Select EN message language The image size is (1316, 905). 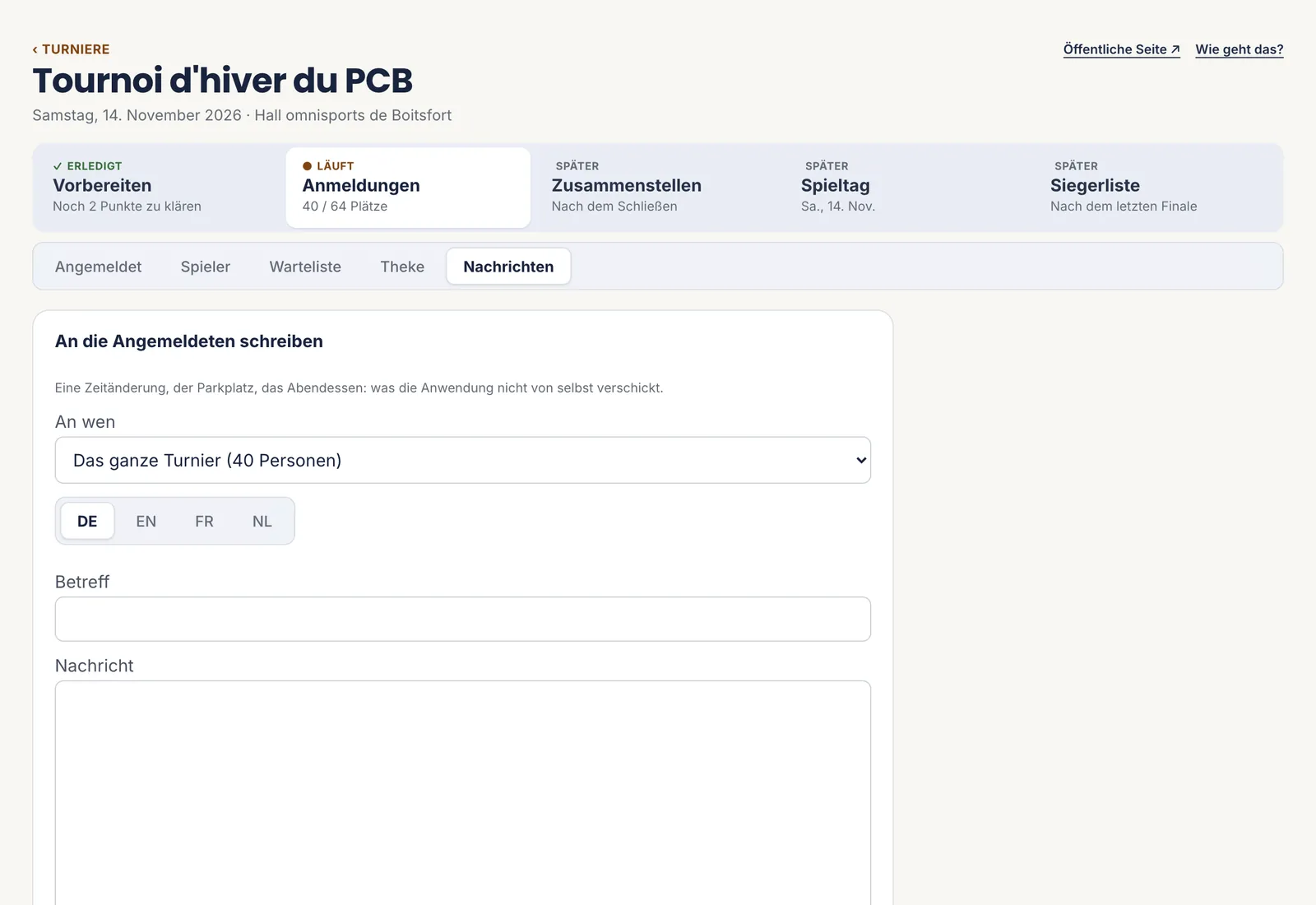point(146,521)
